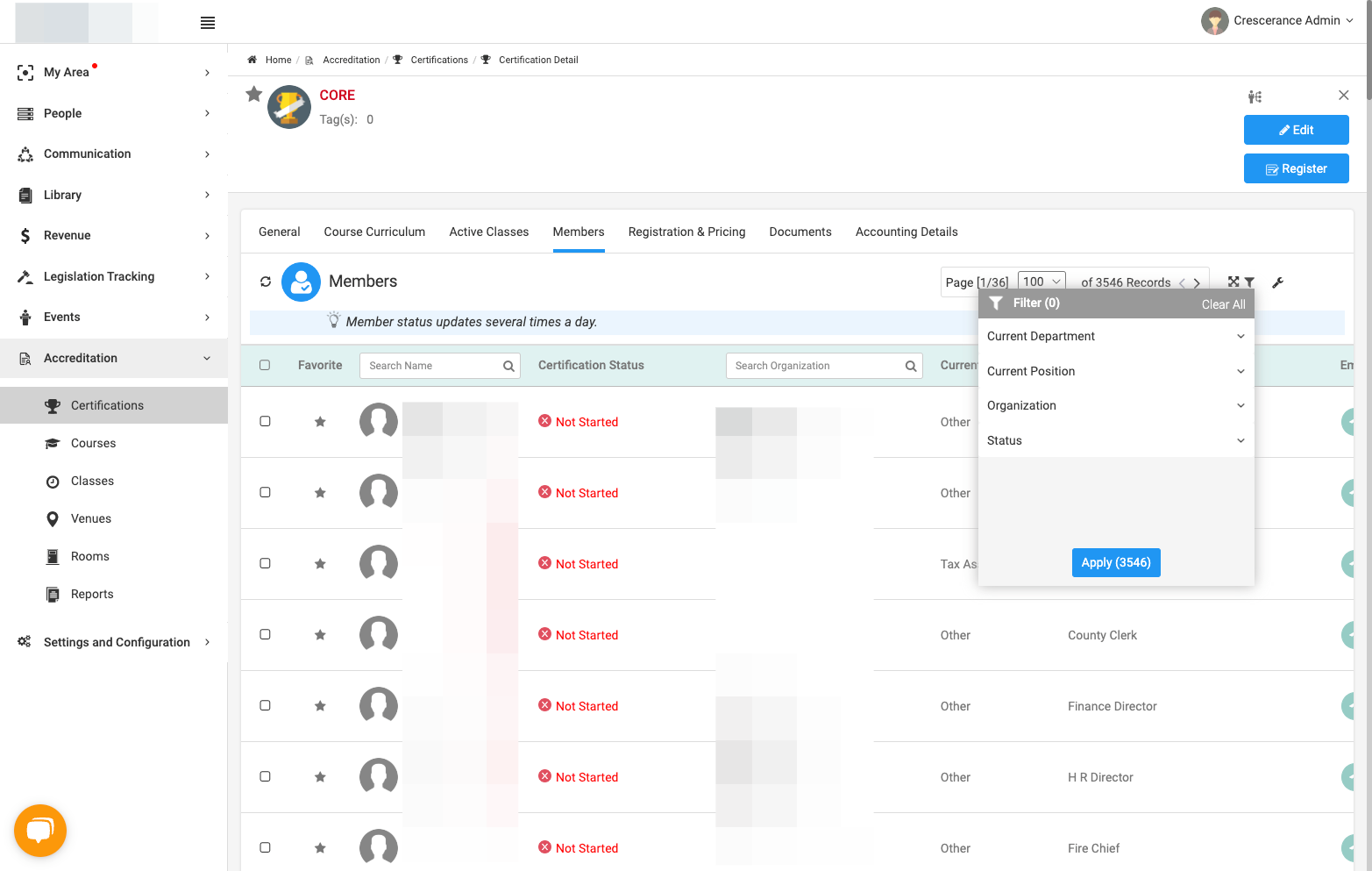Viewport: 1372px width, 871px height.
Task: Open the orange chat widget
Action: tap(40, 830)
